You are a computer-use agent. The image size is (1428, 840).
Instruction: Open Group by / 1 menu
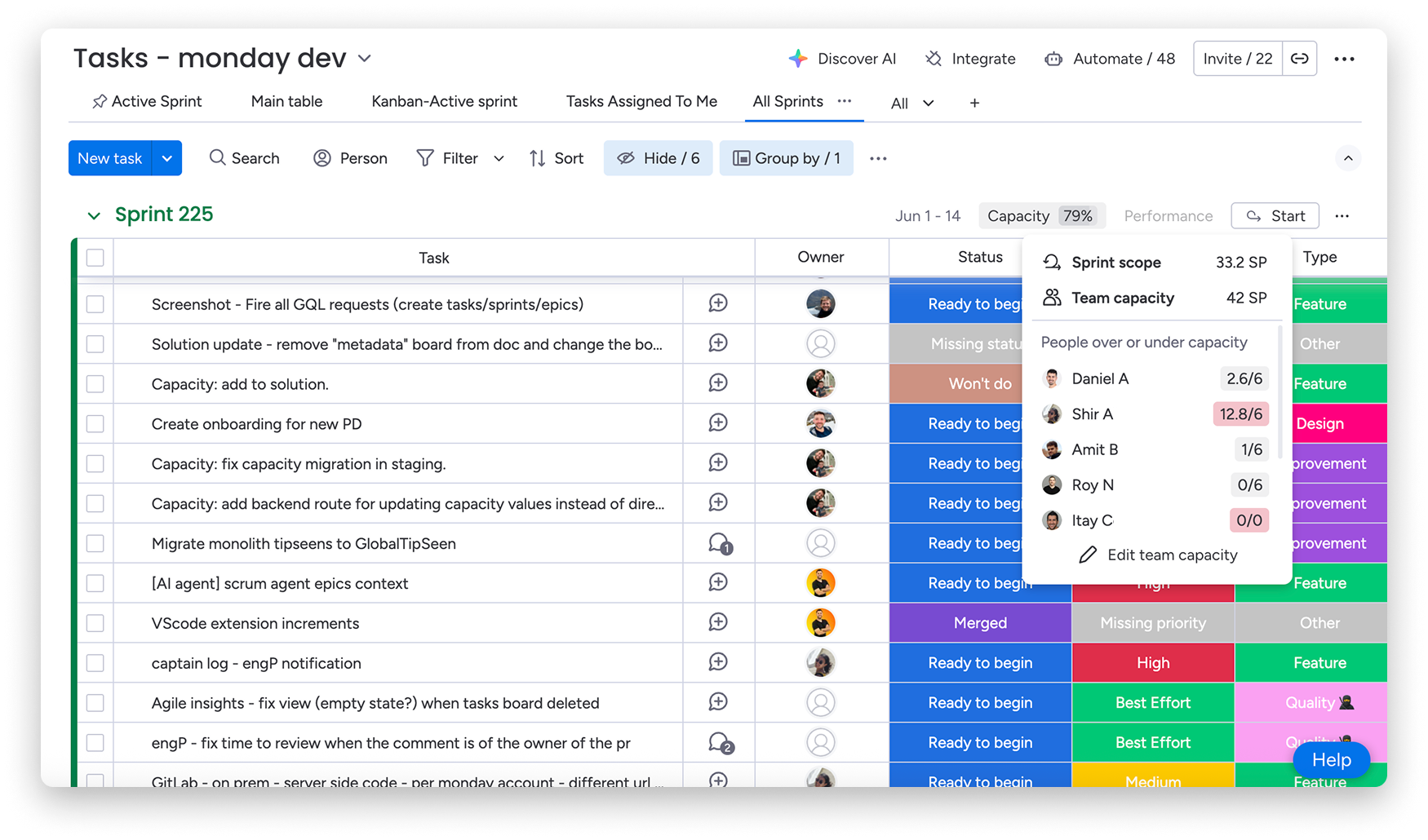[x=787, y=158]
